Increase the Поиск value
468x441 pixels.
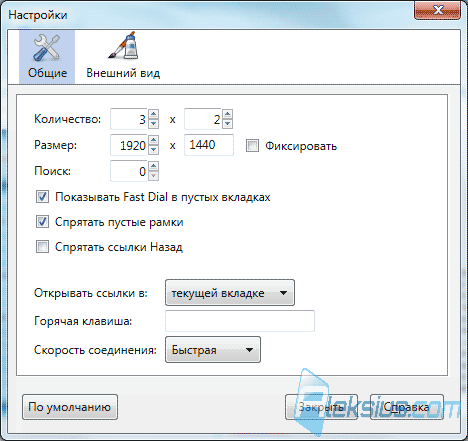tap(153, 166)
